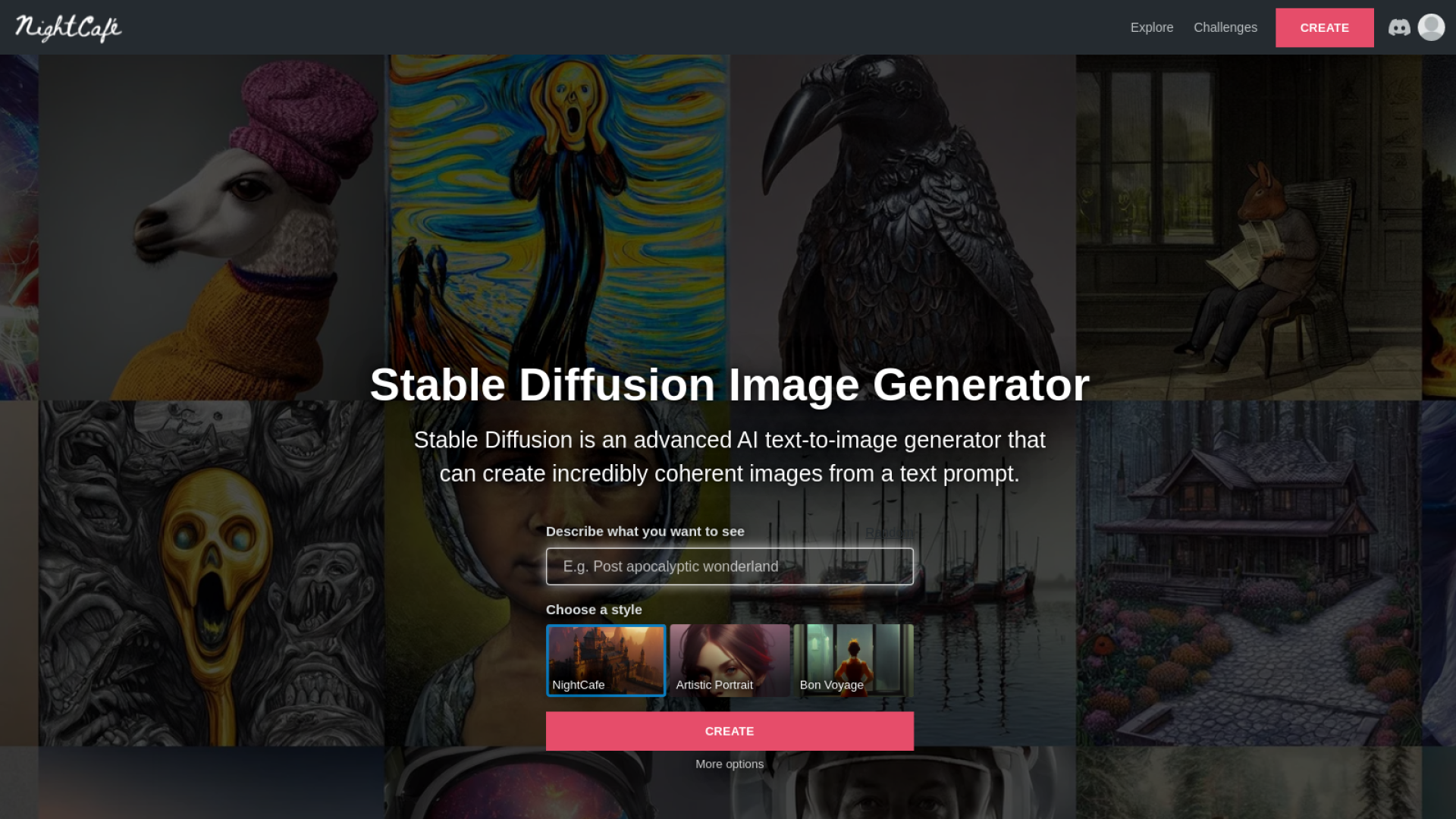Select the Artistic Portrait style
1456x819 pixels.
tap(730, 661)
